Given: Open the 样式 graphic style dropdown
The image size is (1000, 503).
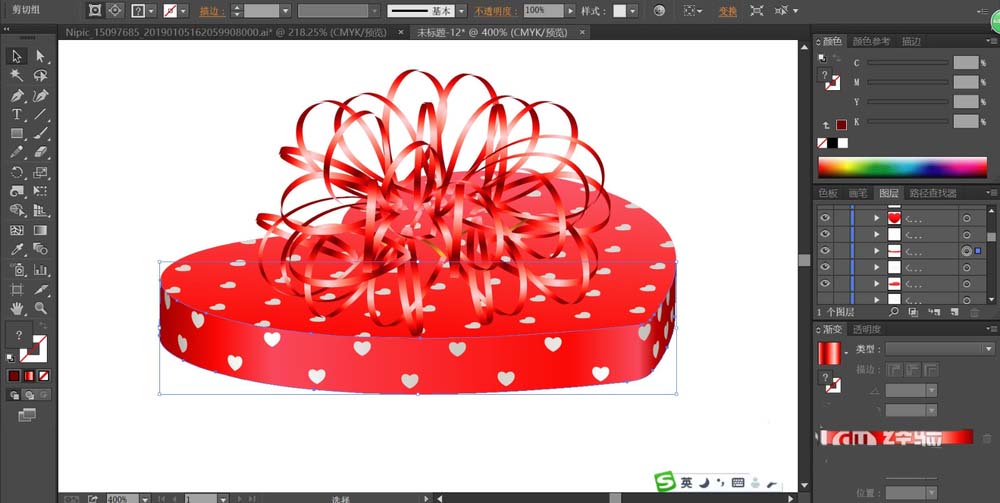Looking at the screenshot, I should (632, 11).
